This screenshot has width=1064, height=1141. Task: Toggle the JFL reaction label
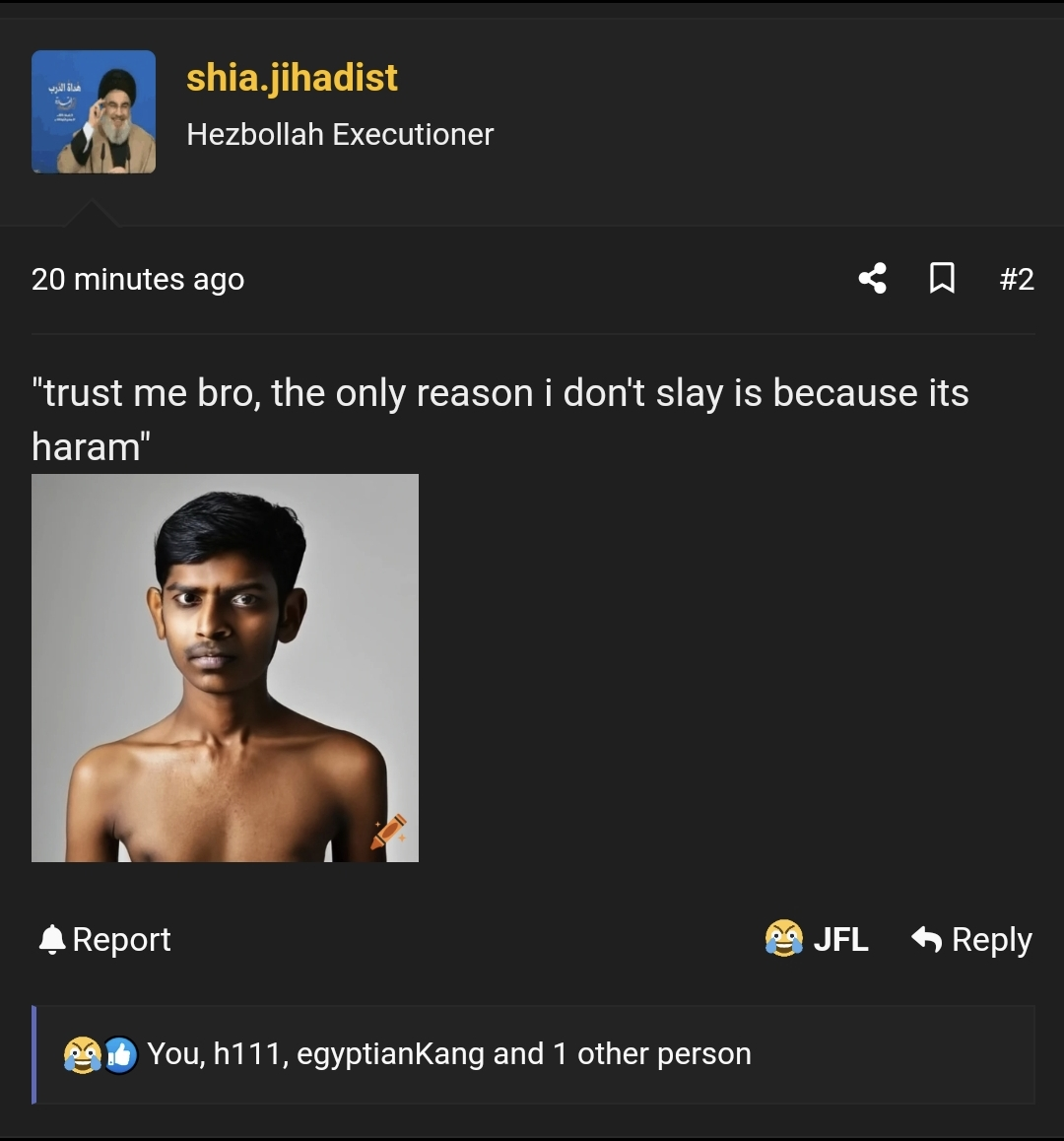pos(840,940)
